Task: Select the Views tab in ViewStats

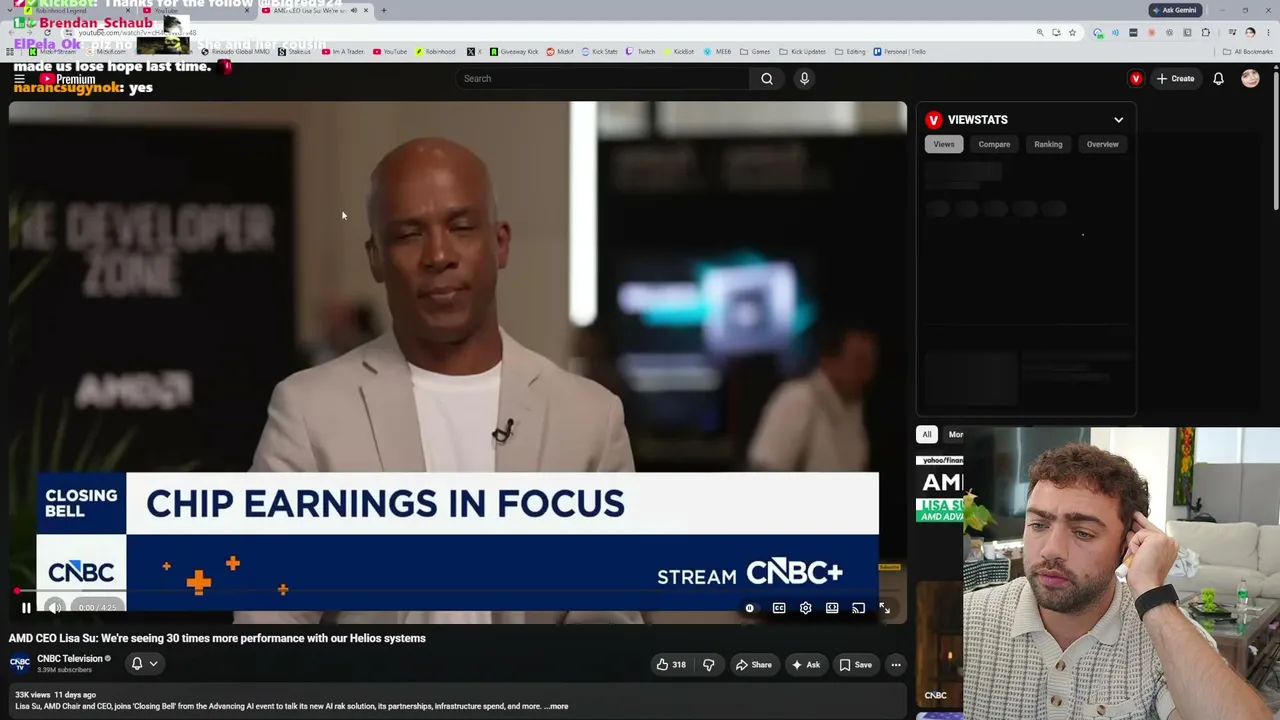Action: click(944, 144)
